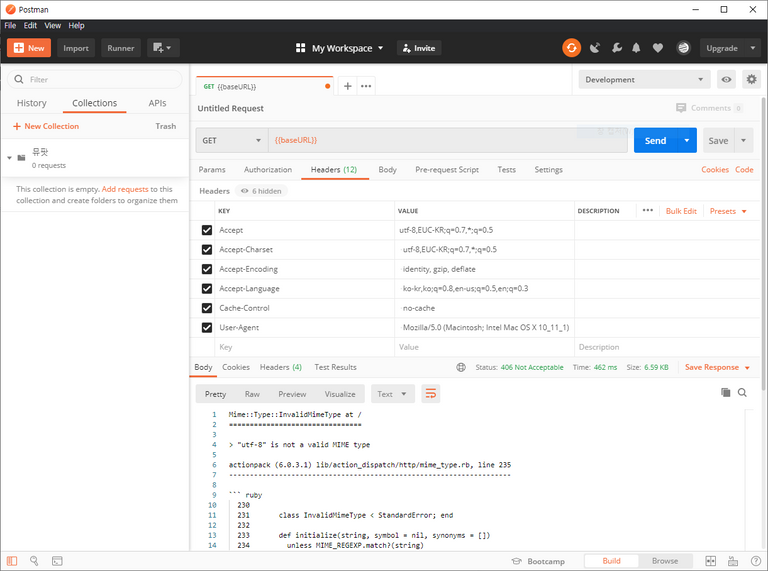The width and height of the screenshot is (768, 571).
Task: Click the Import button
Action: [x=76, y=48]
